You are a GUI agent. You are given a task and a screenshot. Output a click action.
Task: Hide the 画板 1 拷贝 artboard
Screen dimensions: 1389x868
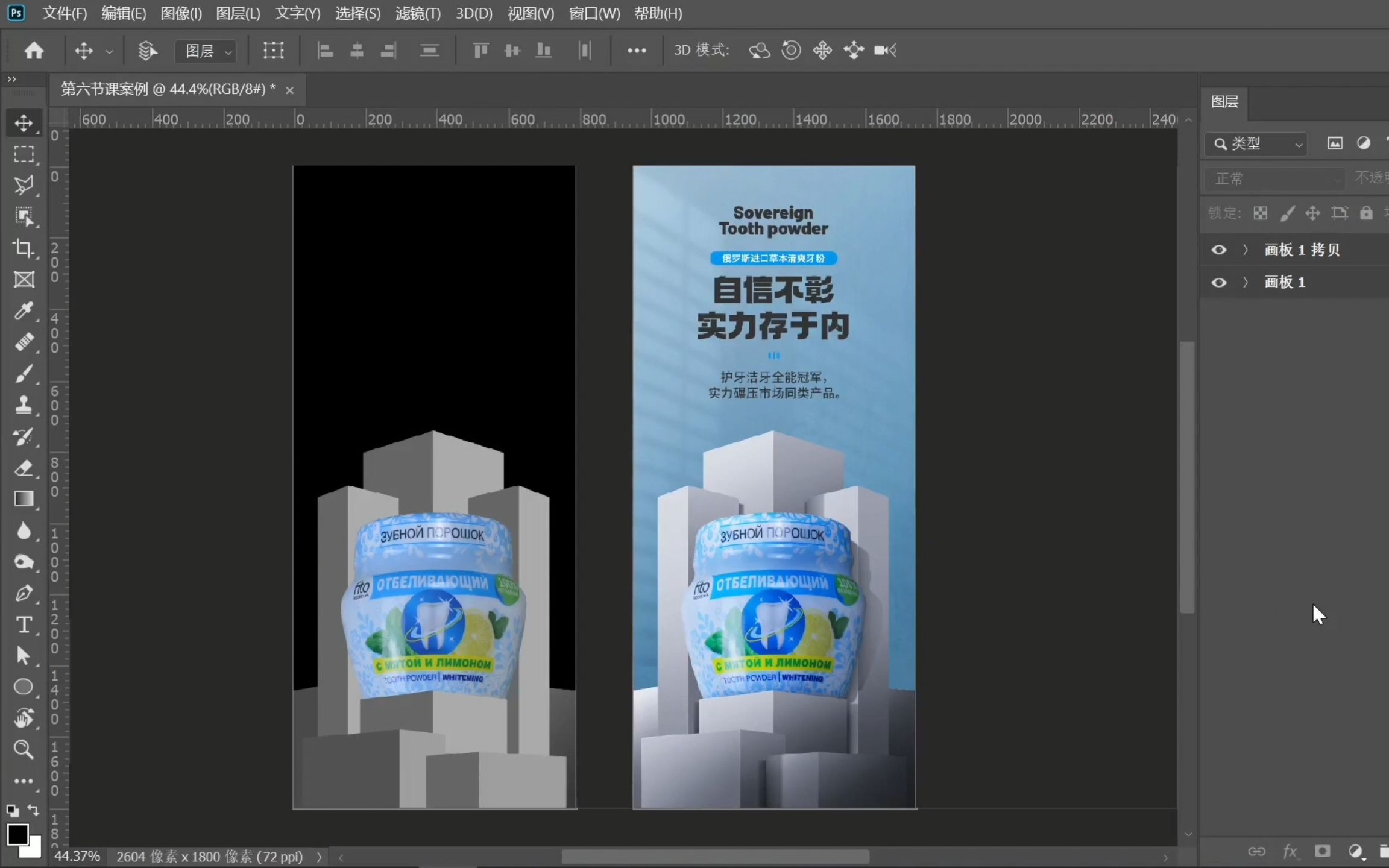pos(1218,250)
